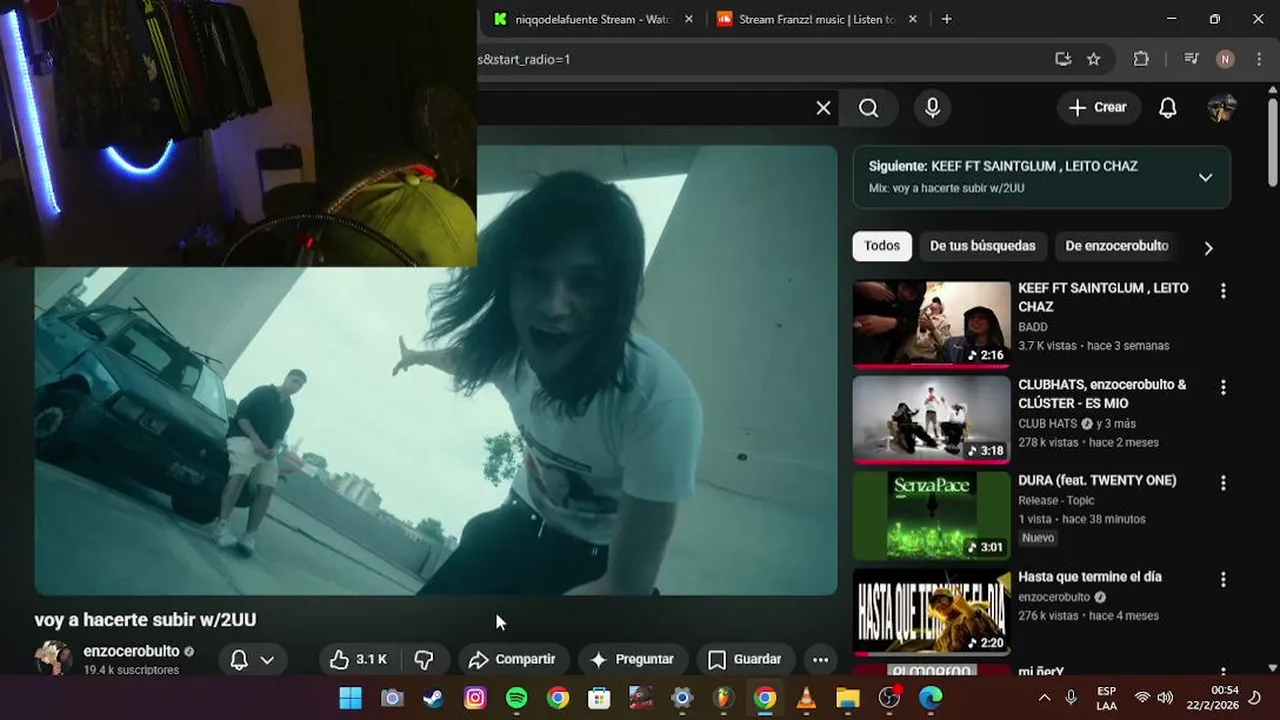Open the Hasta que termine el día thumbnail
Viewport: 1280px width, 720px height.
click(x=931, y=612)
